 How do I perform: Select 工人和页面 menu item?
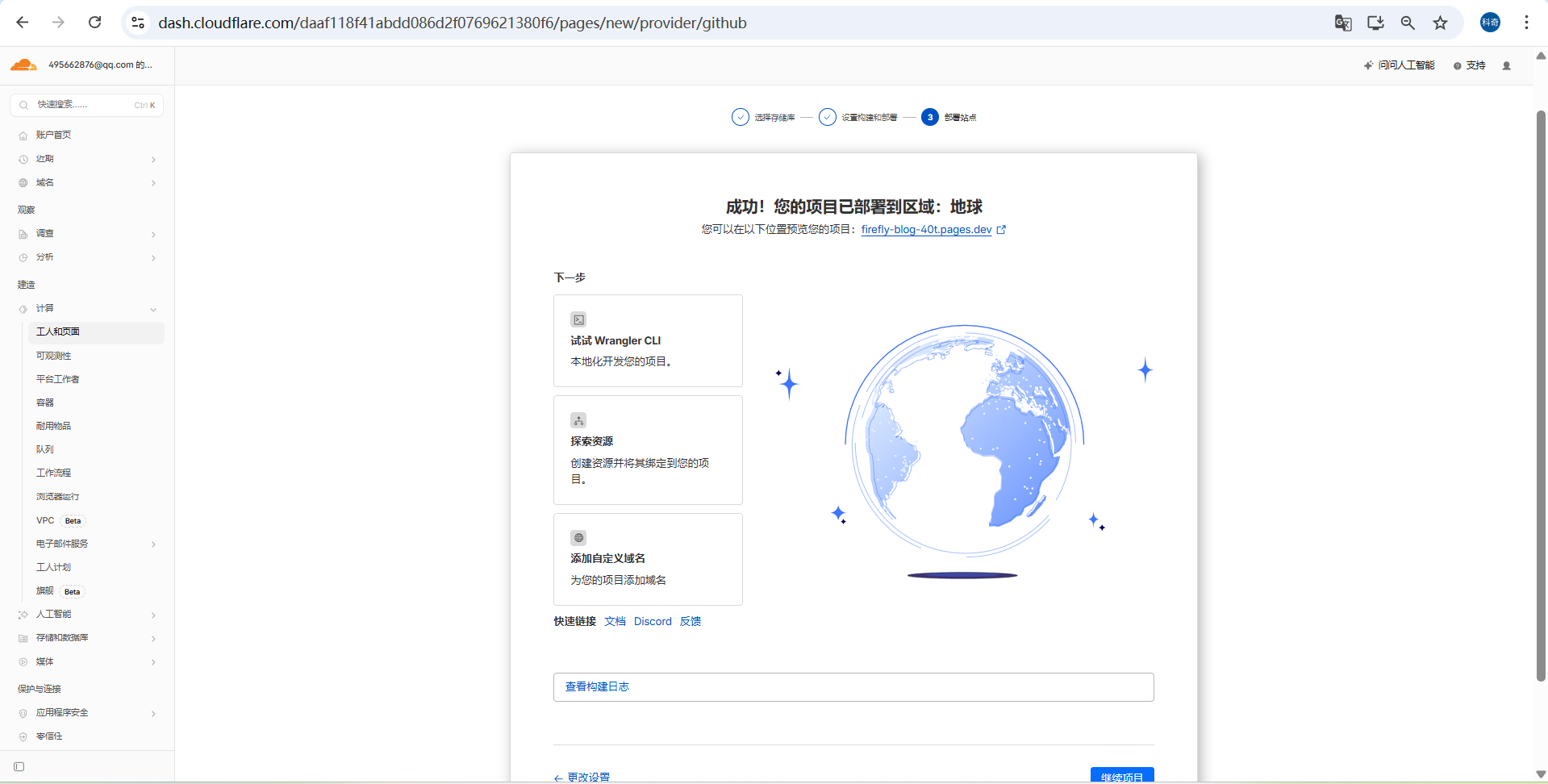[x=97, y=332]
